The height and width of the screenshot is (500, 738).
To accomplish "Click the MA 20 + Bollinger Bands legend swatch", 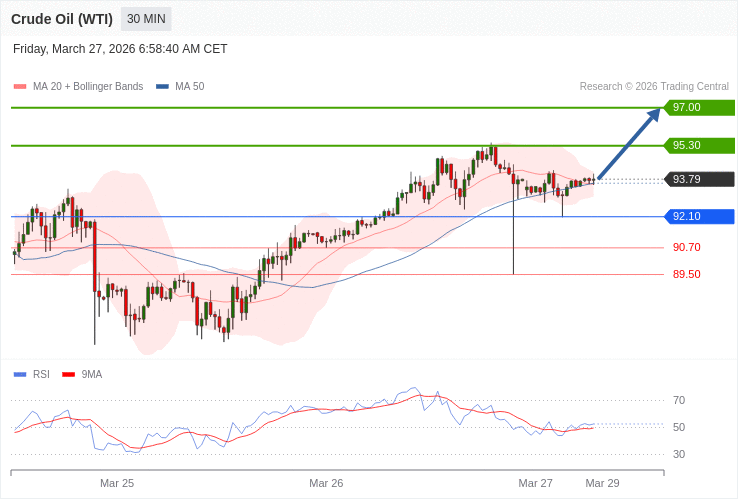I will [20, 86].
